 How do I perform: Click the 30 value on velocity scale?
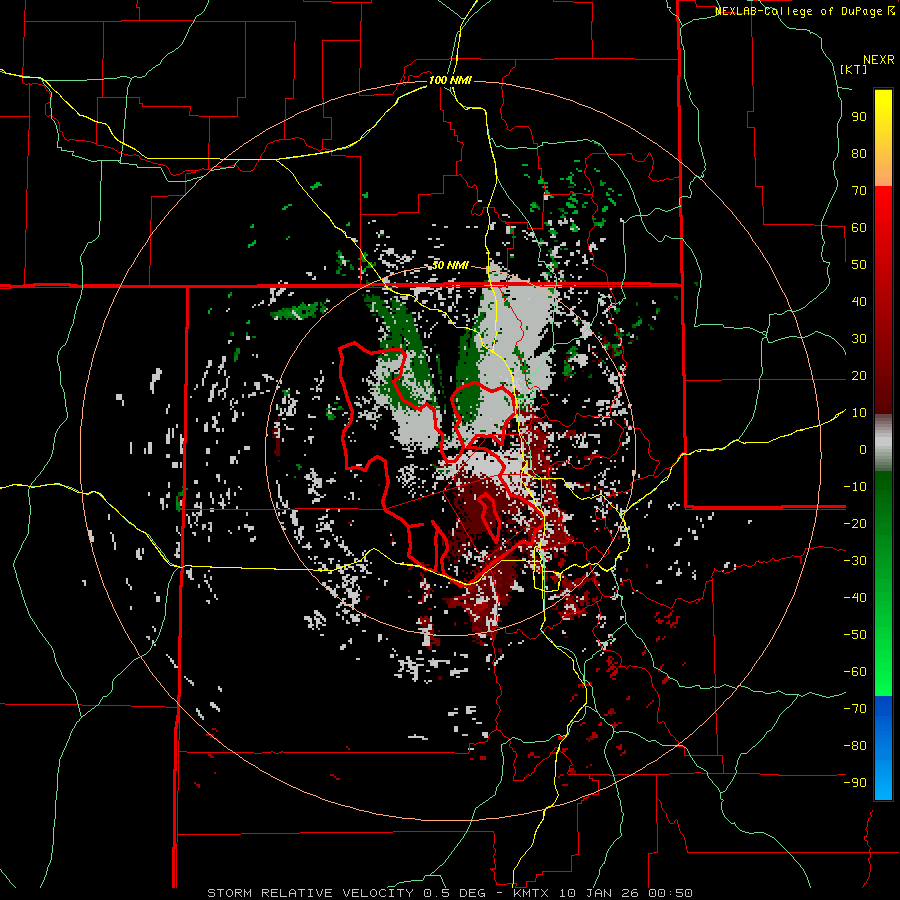(x=859, y=339)
